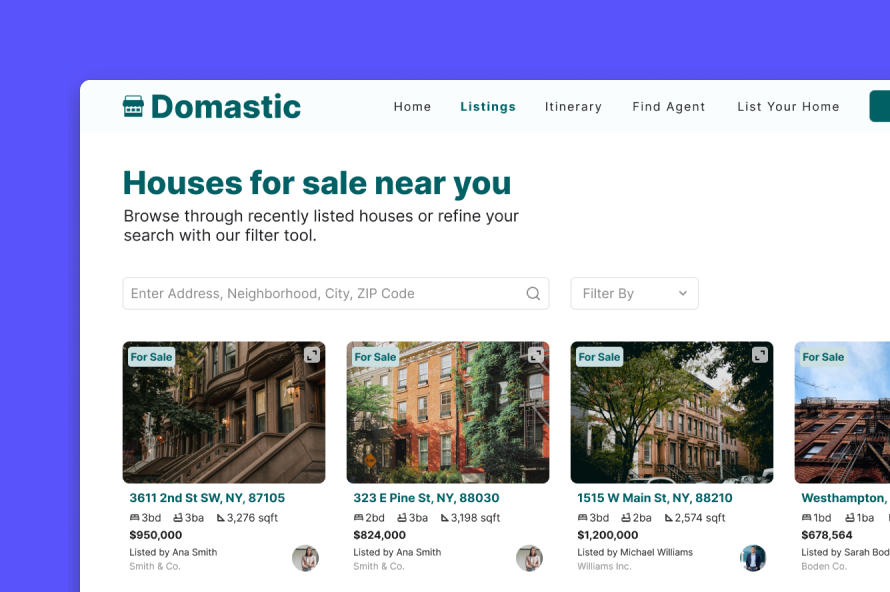Click Listed by Ana Smith under $950,000
This screenshot has width=890, height=592.
(x=173, y=552)
